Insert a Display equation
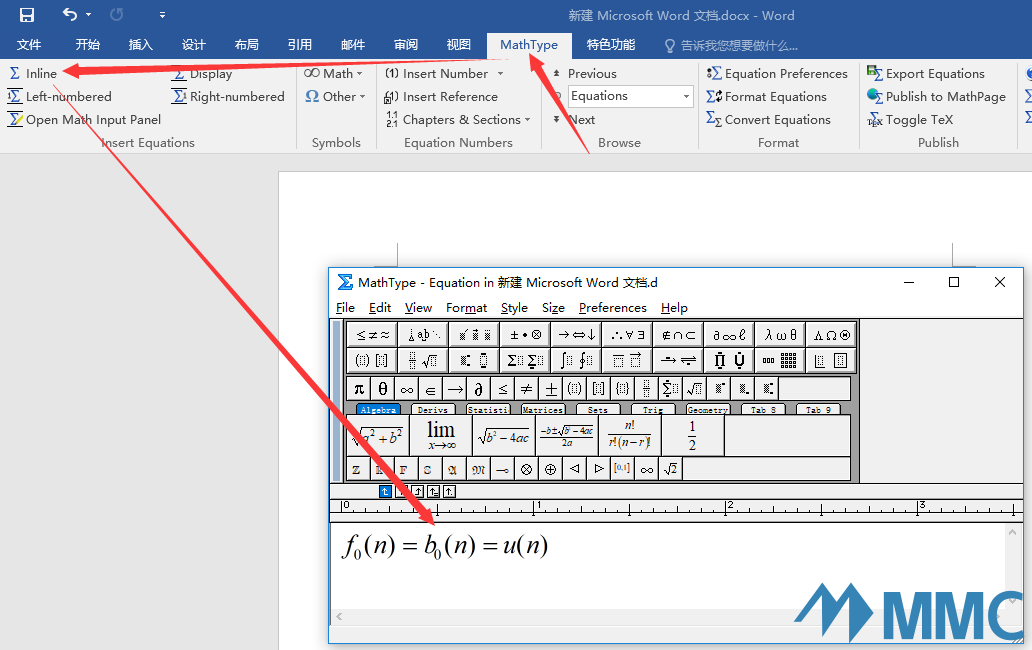1032x650 pixels. (202, 74)
